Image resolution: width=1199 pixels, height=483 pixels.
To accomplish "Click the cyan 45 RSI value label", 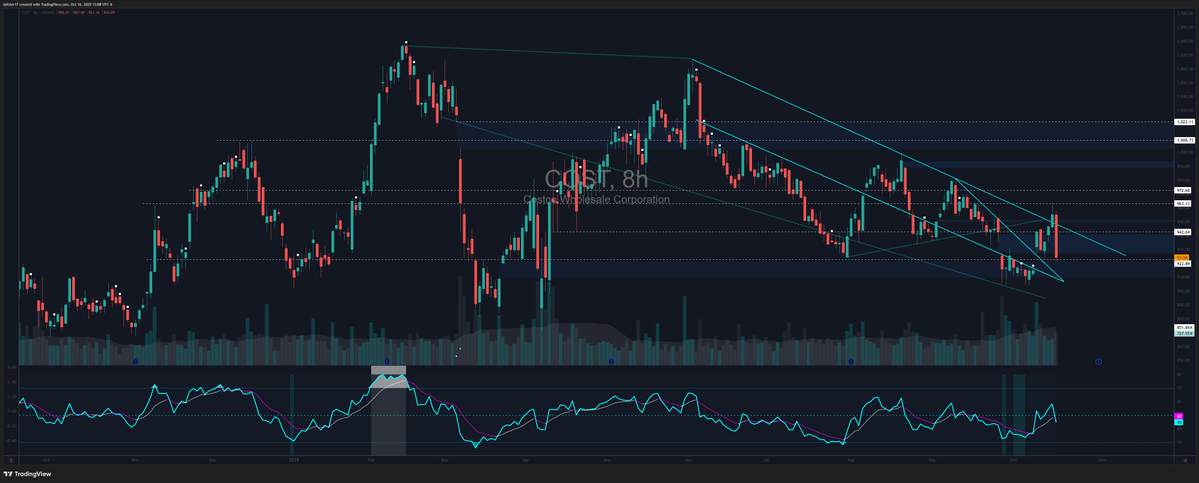I will 1179,422.
